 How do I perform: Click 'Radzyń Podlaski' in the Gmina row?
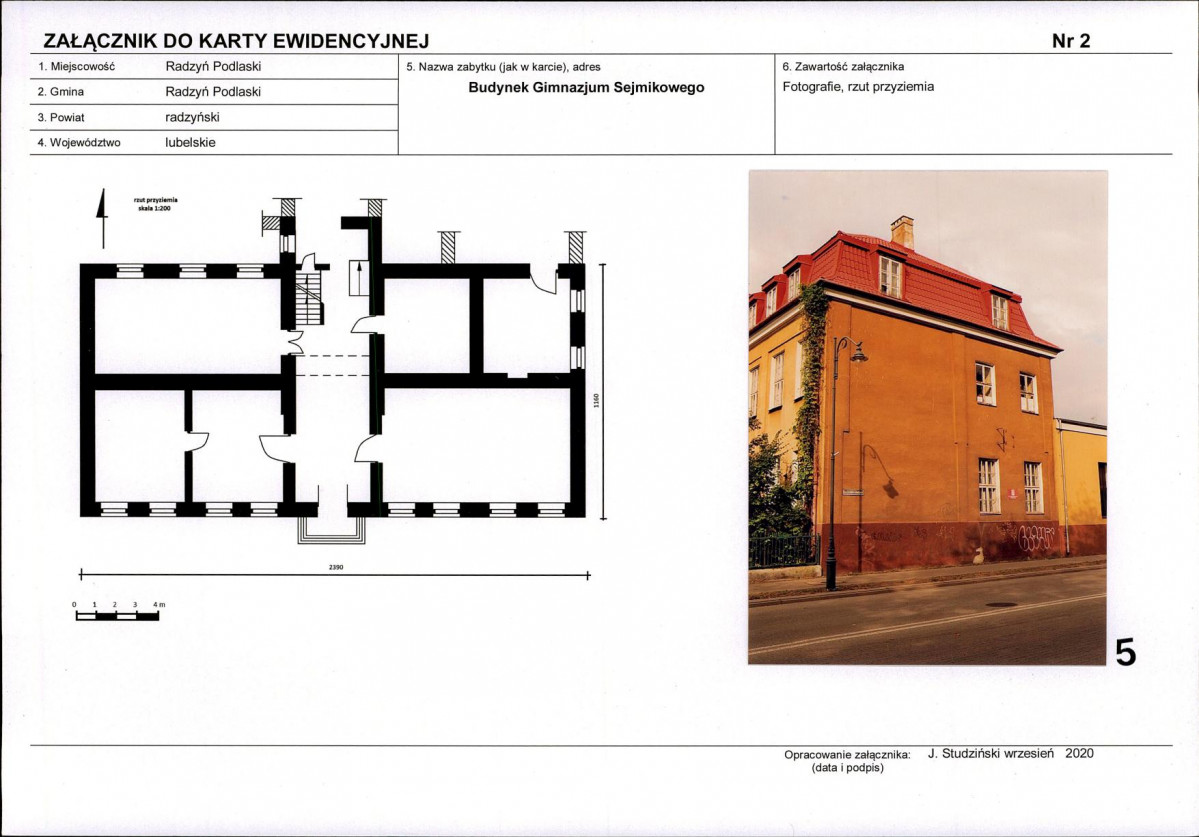pos(213,92)
